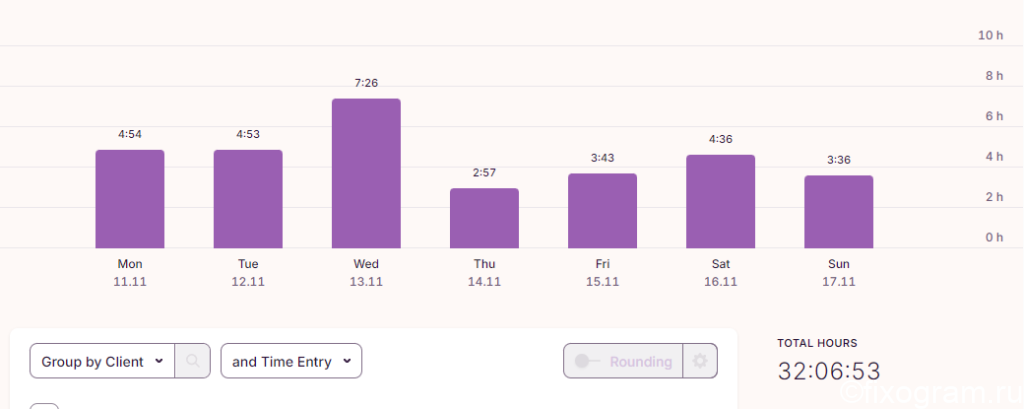1024x409 pixels.
Task: Open rounding settings gear icon
Action: (700, 361)
